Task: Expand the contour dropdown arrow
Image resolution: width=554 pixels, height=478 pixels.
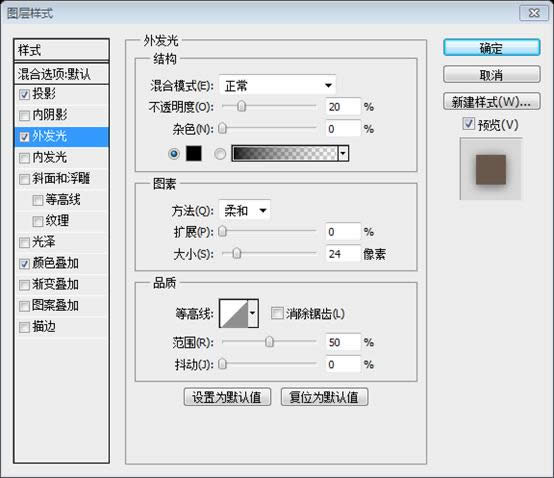Action: tap(253, 313)
